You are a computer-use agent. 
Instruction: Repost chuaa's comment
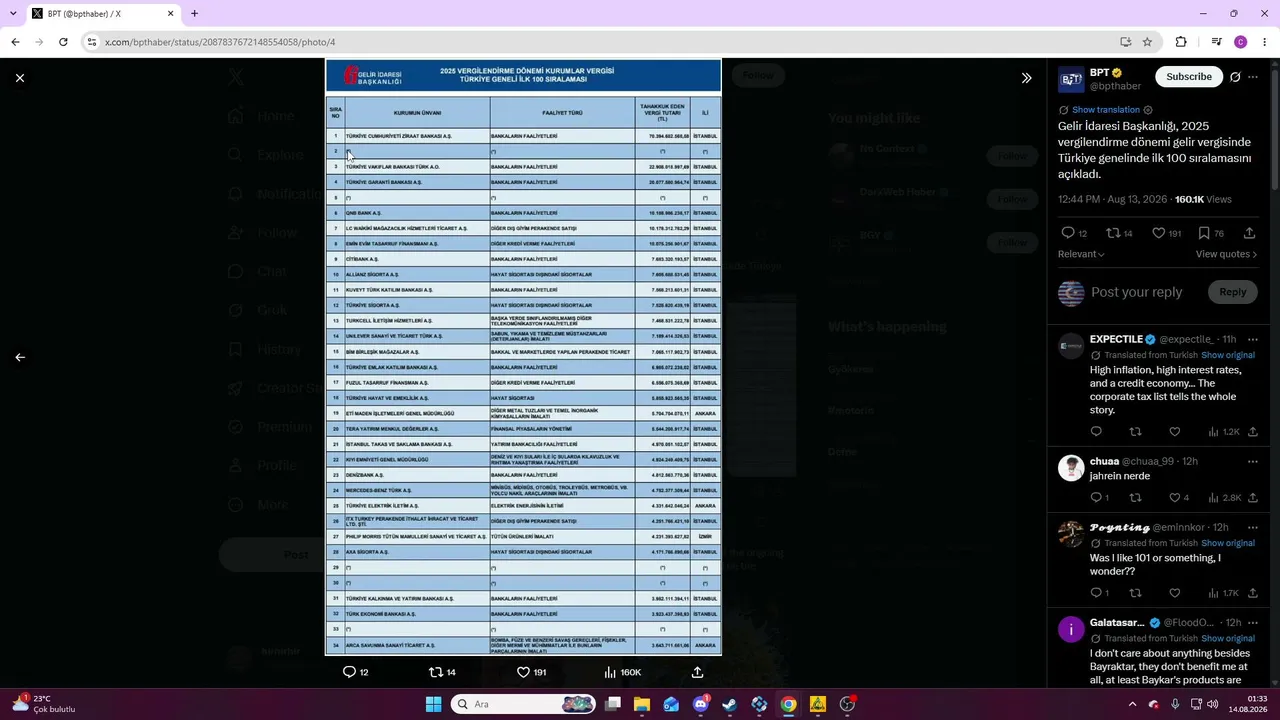point(1135,497)
